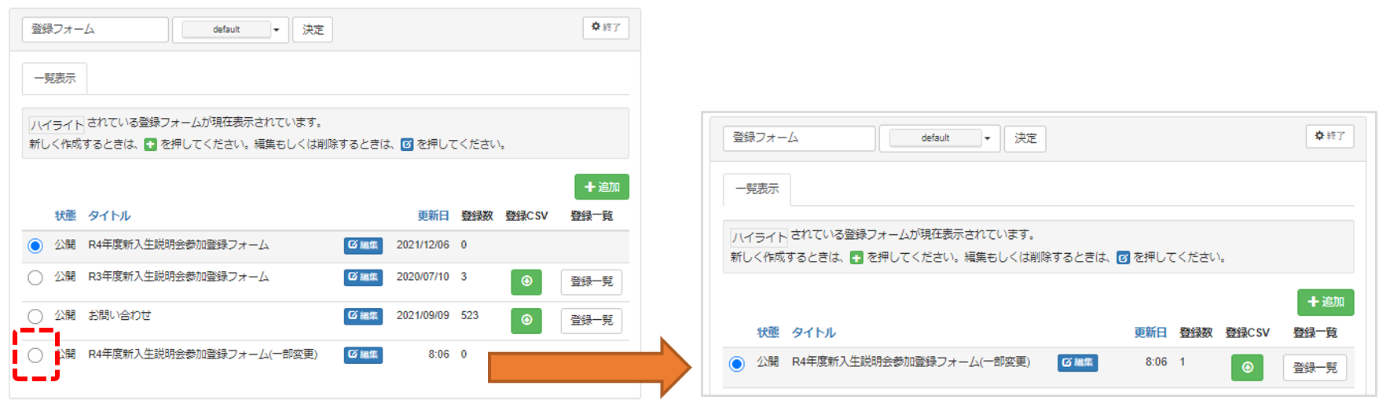1386x404 pixels.
Task: Open default dropdown in right panel
Action: [938, 139]
